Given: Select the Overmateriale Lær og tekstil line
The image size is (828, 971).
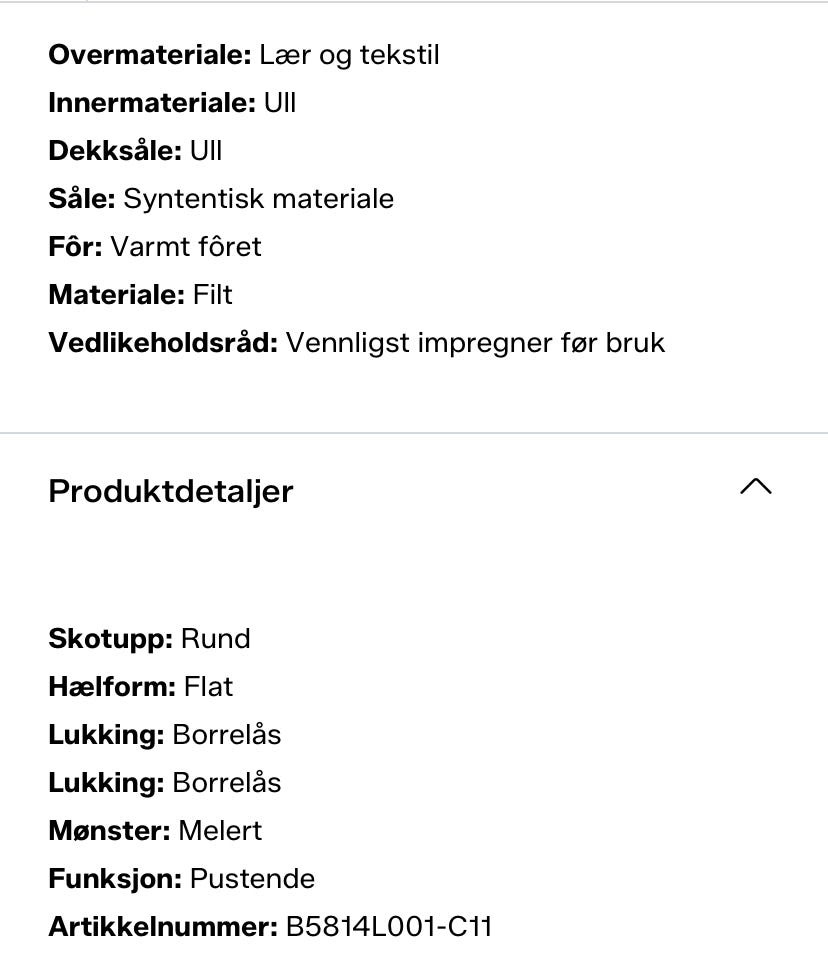Looking at the screenshot, I should 244,55.
